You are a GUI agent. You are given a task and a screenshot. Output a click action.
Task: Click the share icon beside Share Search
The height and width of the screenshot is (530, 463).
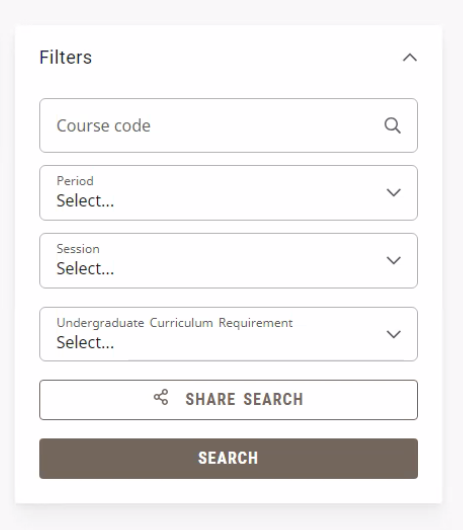[161, 397]
